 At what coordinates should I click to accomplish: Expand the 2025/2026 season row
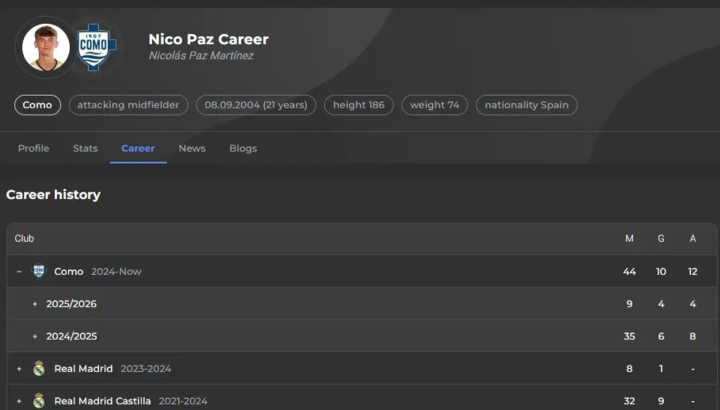35,304
